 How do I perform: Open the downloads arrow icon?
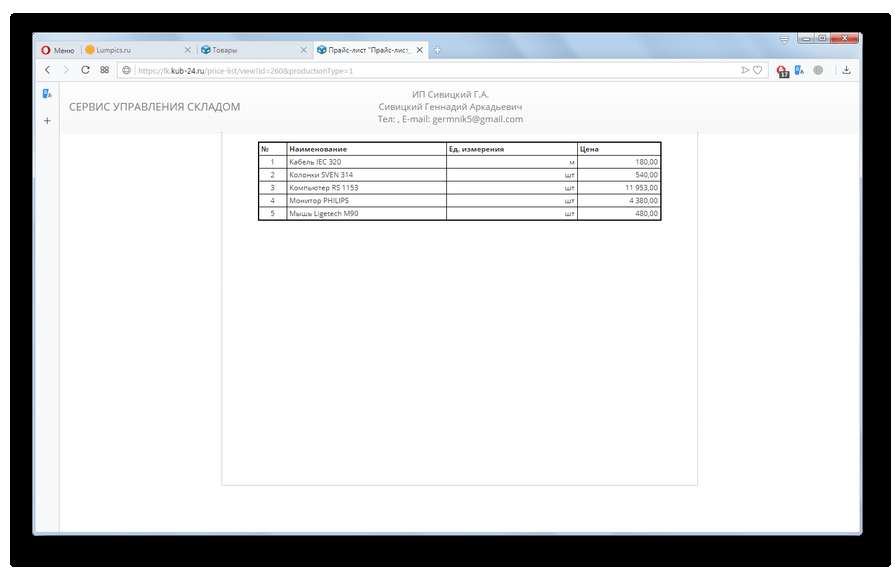[x=846, y=70]
